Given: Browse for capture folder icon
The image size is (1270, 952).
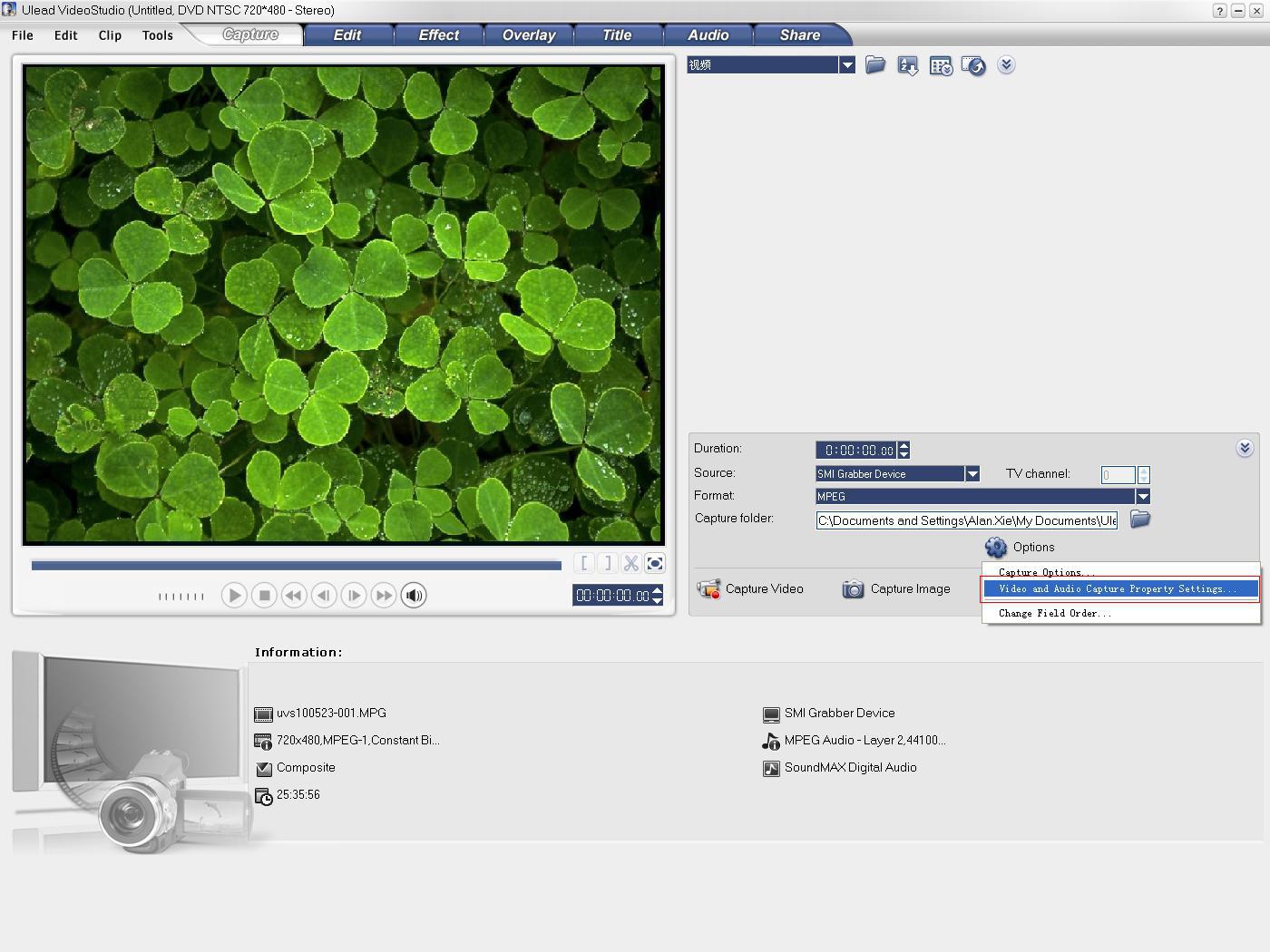Looking at the screenshot, I should click(1140, 520).
